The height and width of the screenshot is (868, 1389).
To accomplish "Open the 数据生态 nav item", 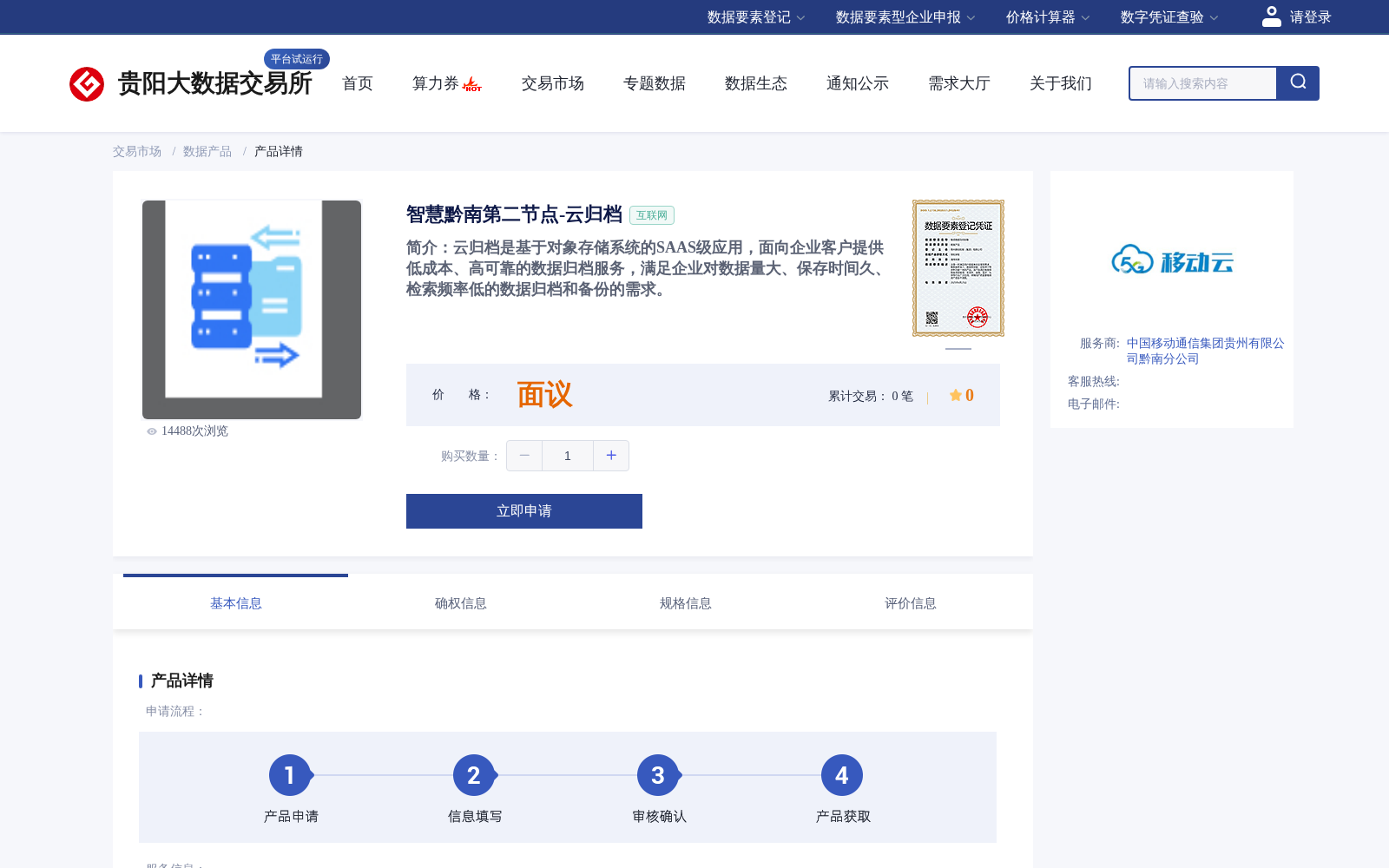I will [756, 83].
